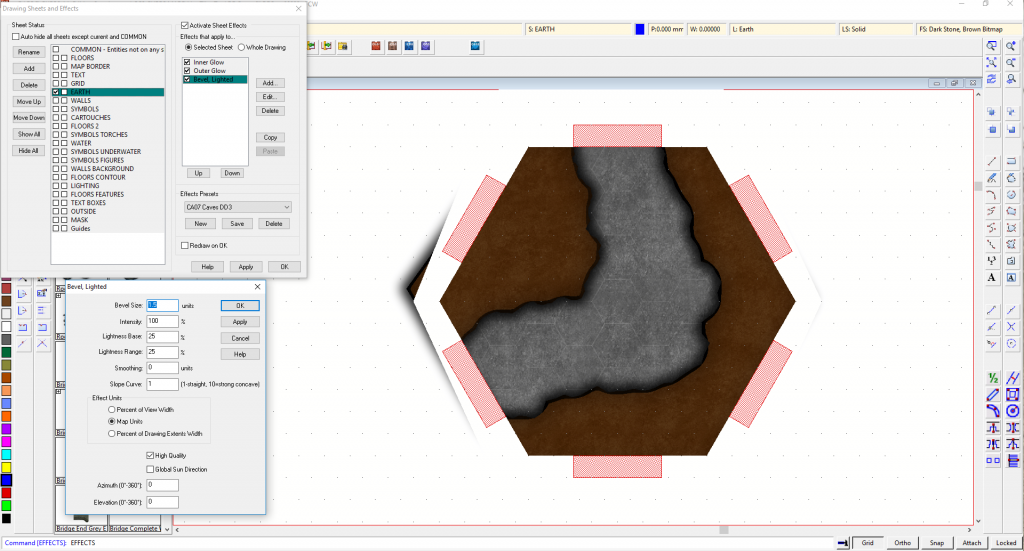The image size is (1024, 551).
Task: Toggle the Snap status bar button
Action: pyautogui.click(x=937, y=543)
